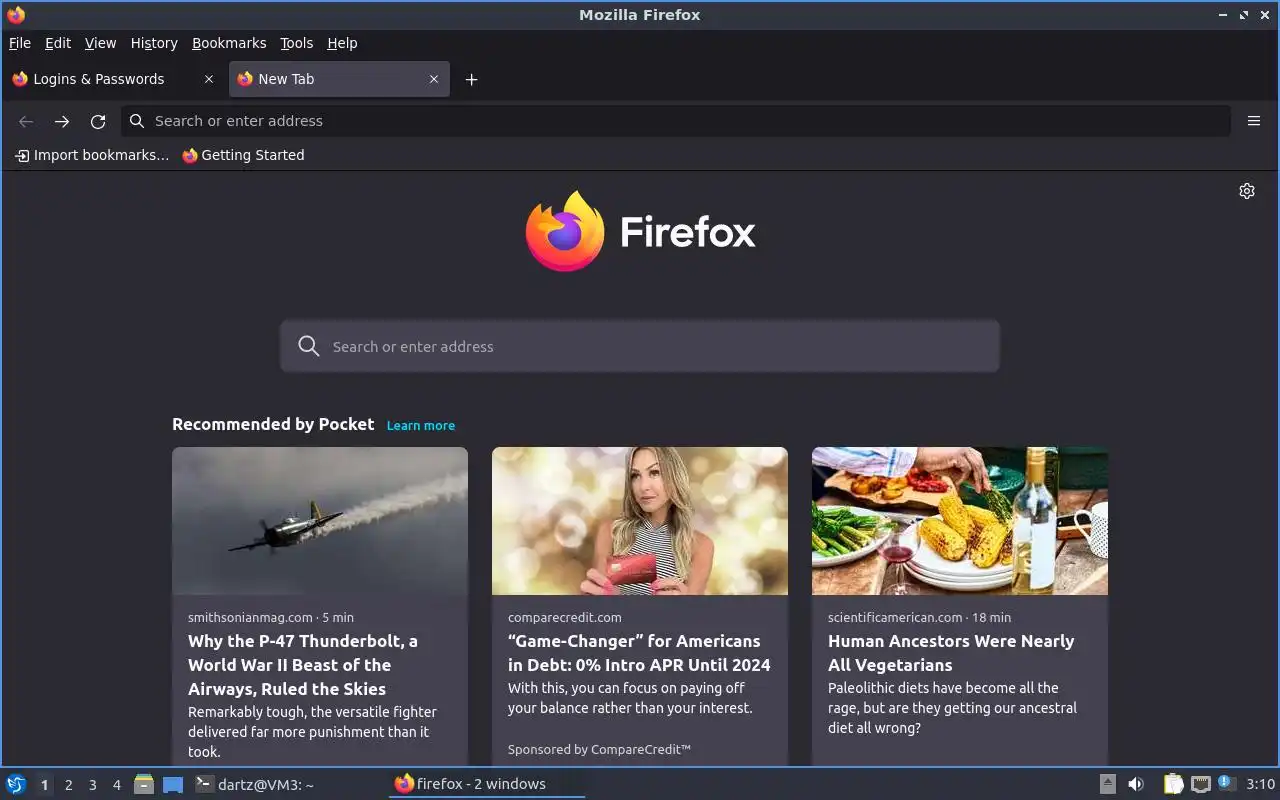This screenshot has height=800, width=1280.
Task: Click magnifier icon in page search box
Action: [309, 346]
